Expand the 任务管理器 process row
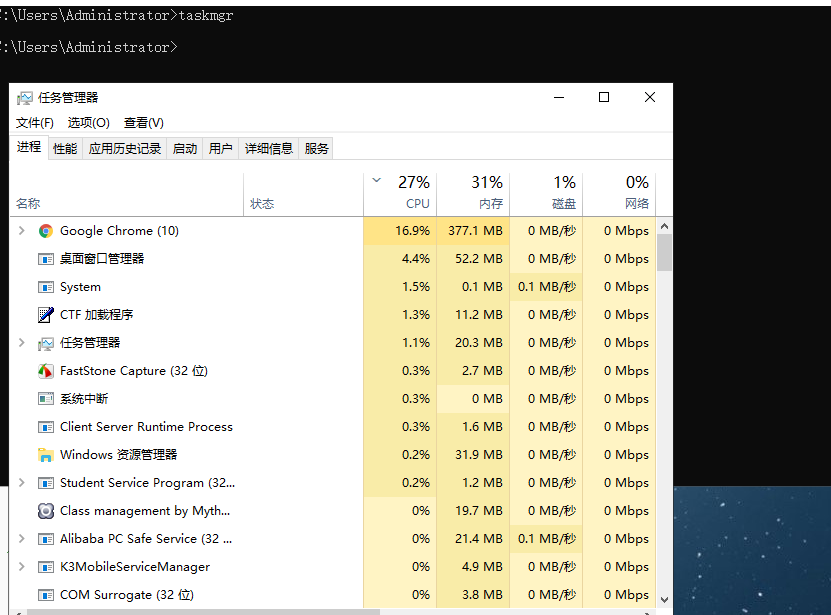 [x=21, y=342]
